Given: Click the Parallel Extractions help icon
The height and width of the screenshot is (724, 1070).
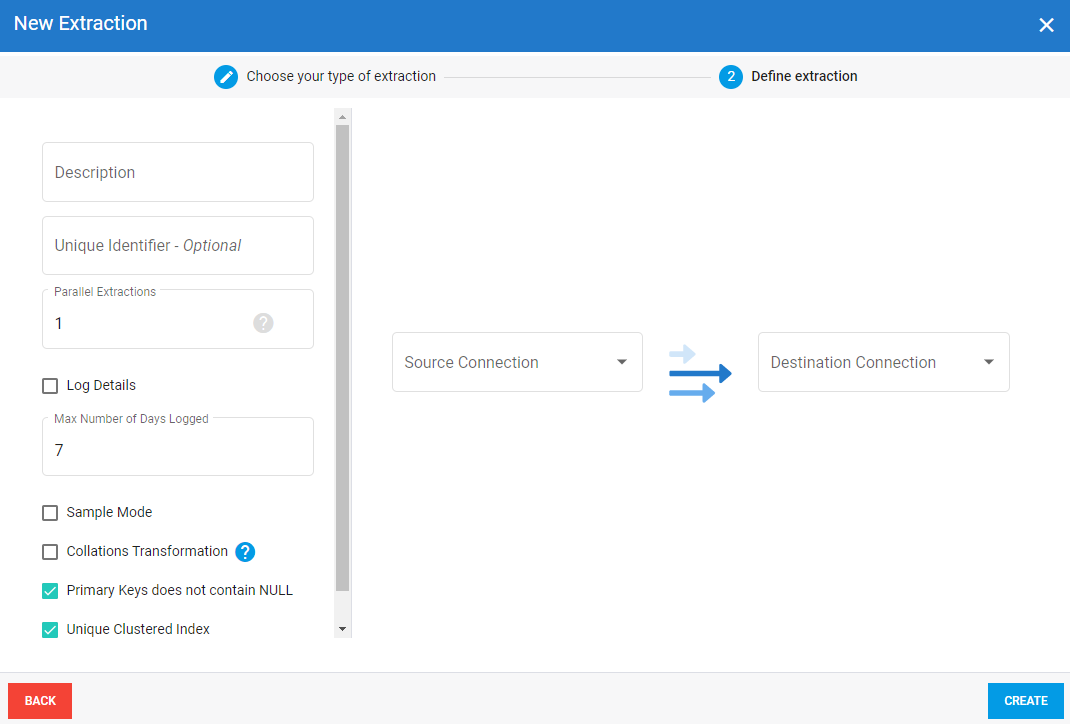Looking at the screenshot, I should (263, 323).
